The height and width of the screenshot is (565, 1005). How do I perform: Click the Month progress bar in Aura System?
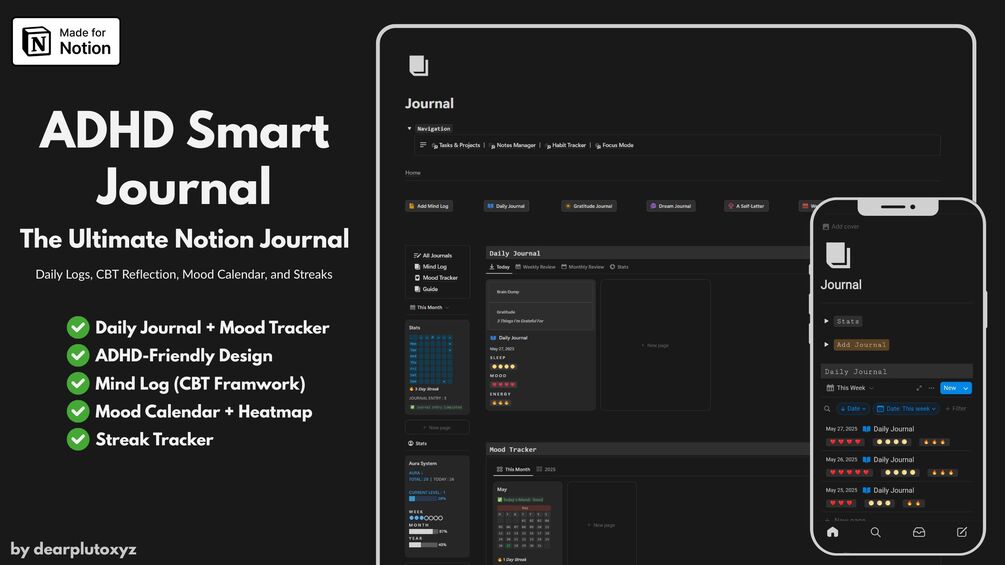423,532
